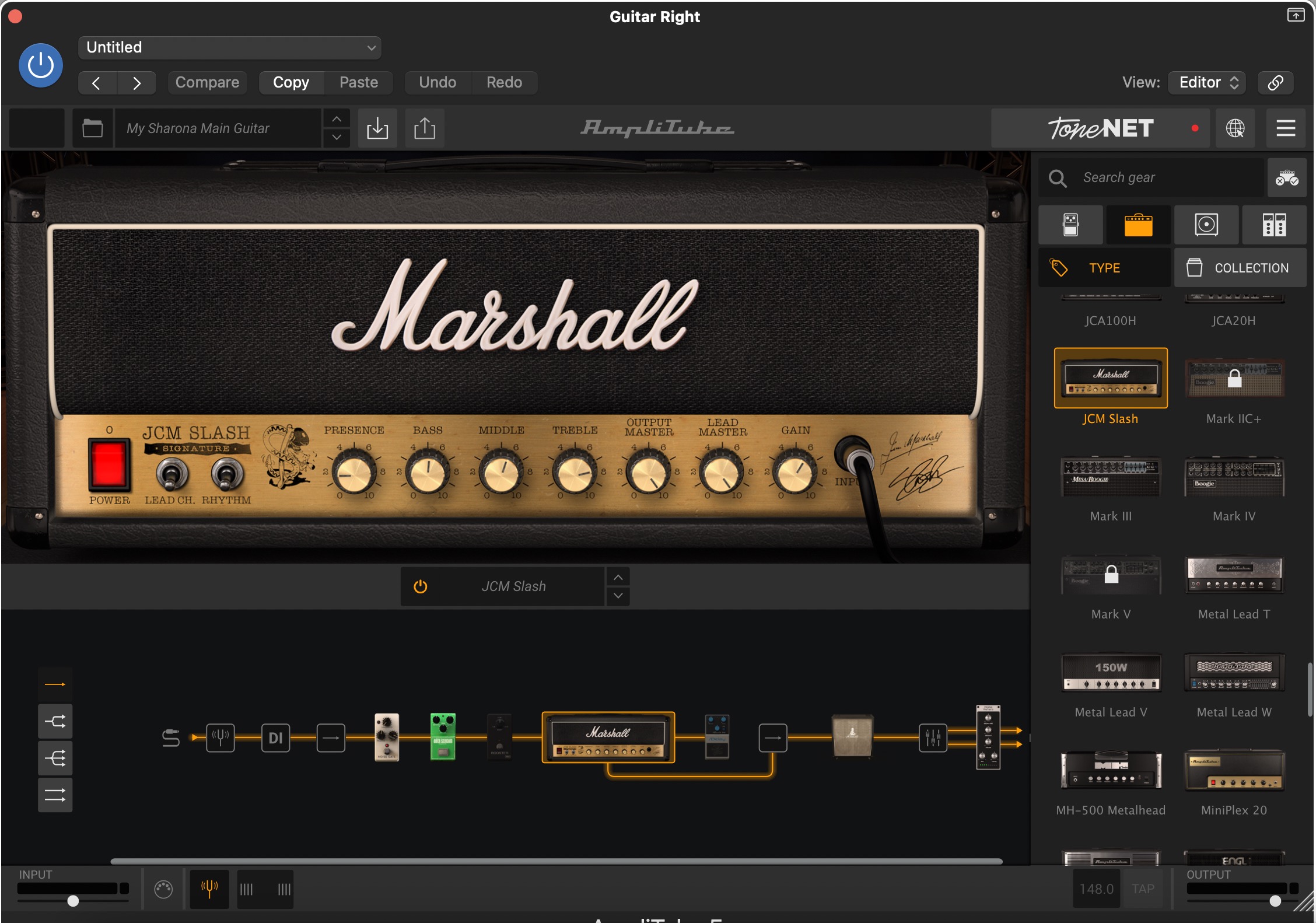Click amp selector up chevron

(618, 578)
